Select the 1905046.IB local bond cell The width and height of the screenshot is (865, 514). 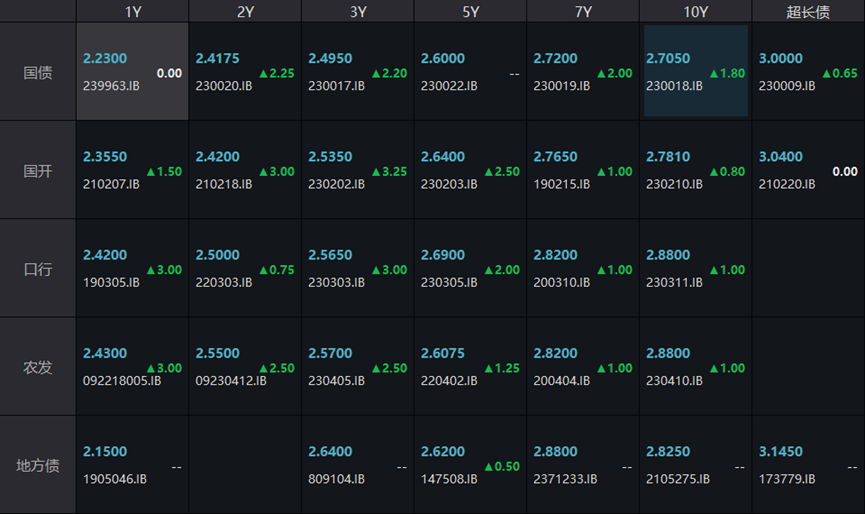tap(132, 465)
